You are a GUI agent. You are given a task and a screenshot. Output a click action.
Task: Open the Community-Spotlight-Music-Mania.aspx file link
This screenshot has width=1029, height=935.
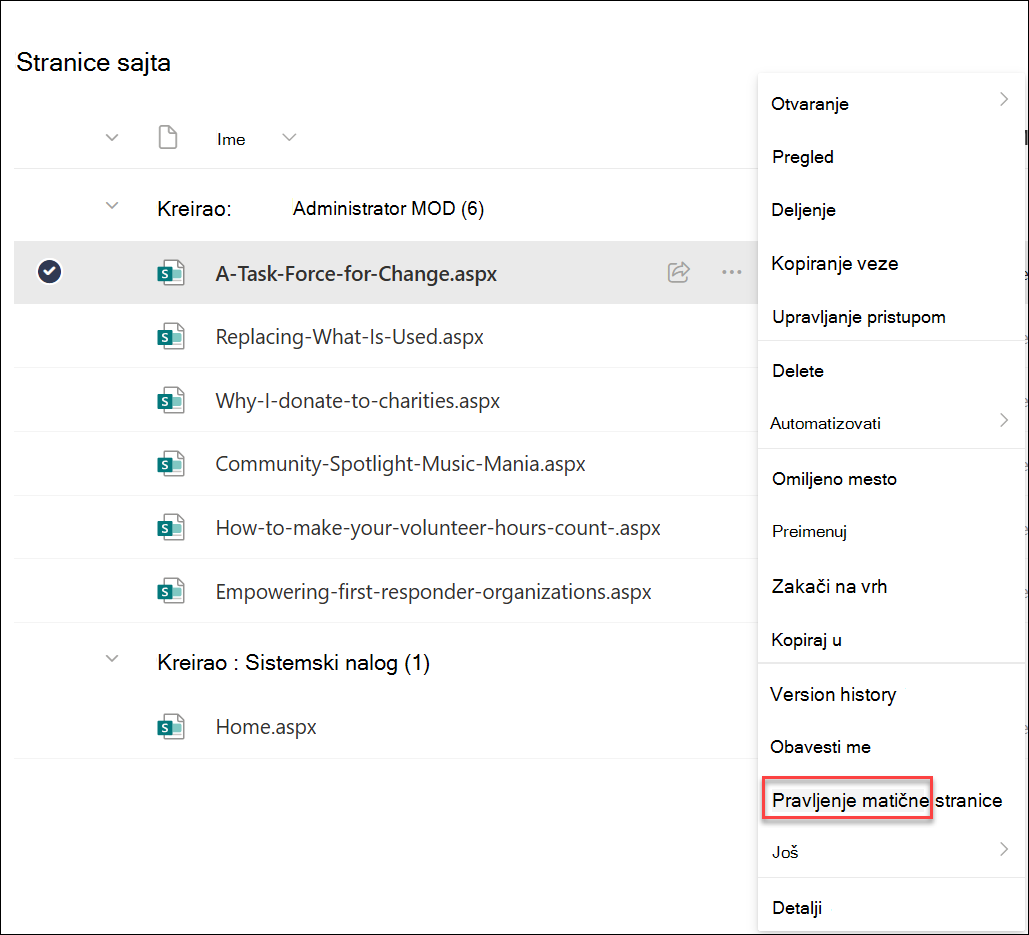tap(400, 464)
